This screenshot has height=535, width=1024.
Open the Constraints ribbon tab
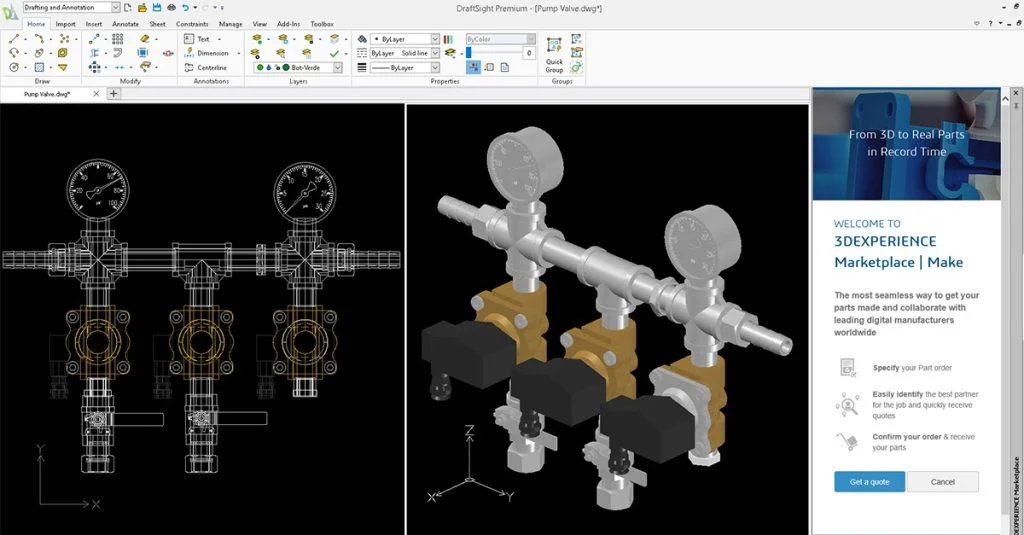(x=191, y=23)
